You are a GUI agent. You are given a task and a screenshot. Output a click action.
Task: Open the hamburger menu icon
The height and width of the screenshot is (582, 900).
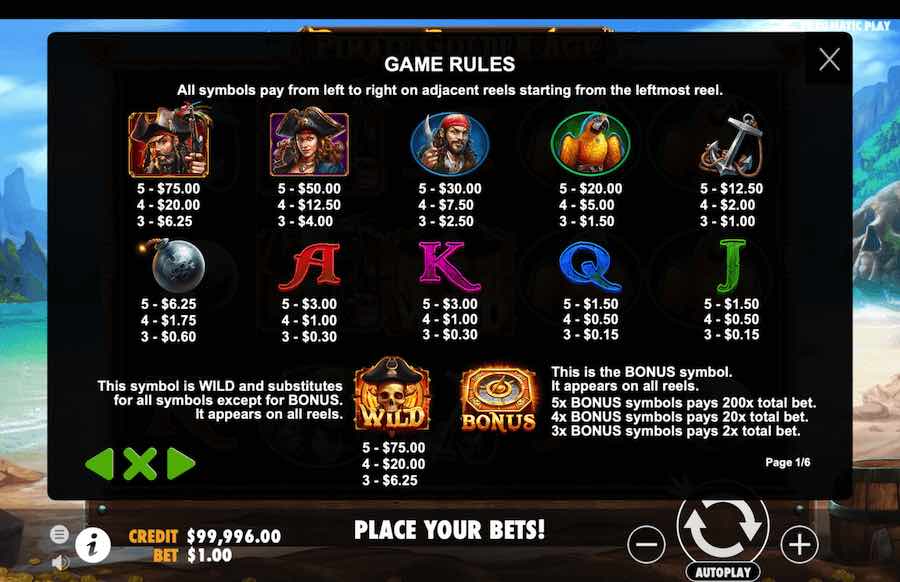pyautogui.click(x=59, y=534)
